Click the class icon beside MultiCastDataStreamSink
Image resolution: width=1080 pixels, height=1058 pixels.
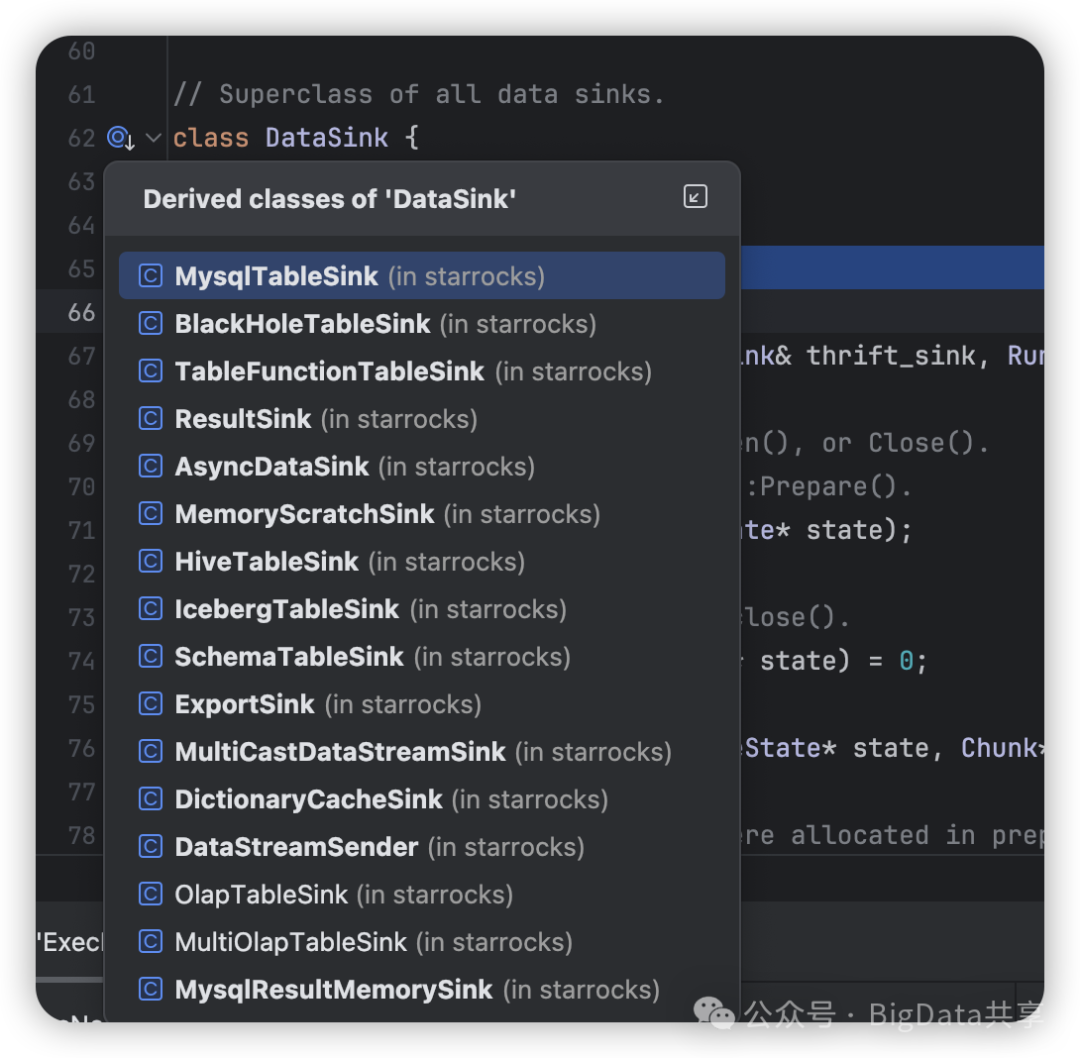coord(150,751)
